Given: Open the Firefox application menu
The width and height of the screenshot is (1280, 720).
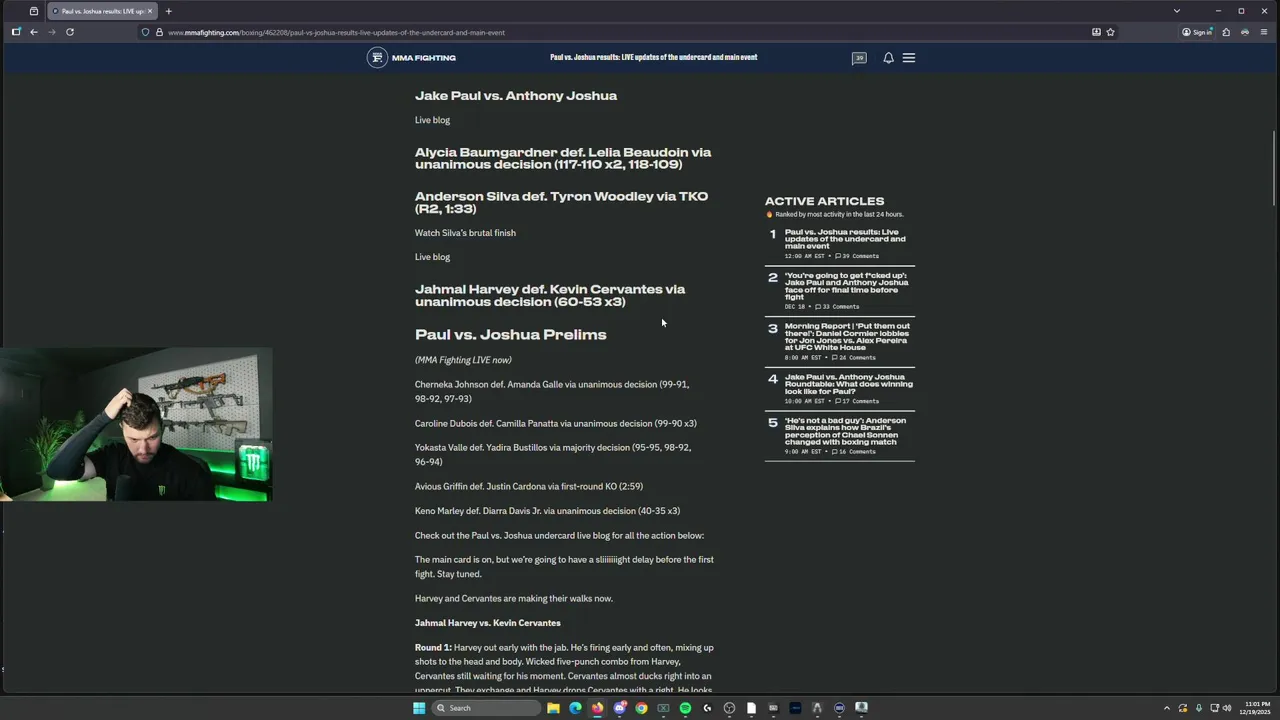Looking at the screenshot, I should point(1264,32).
